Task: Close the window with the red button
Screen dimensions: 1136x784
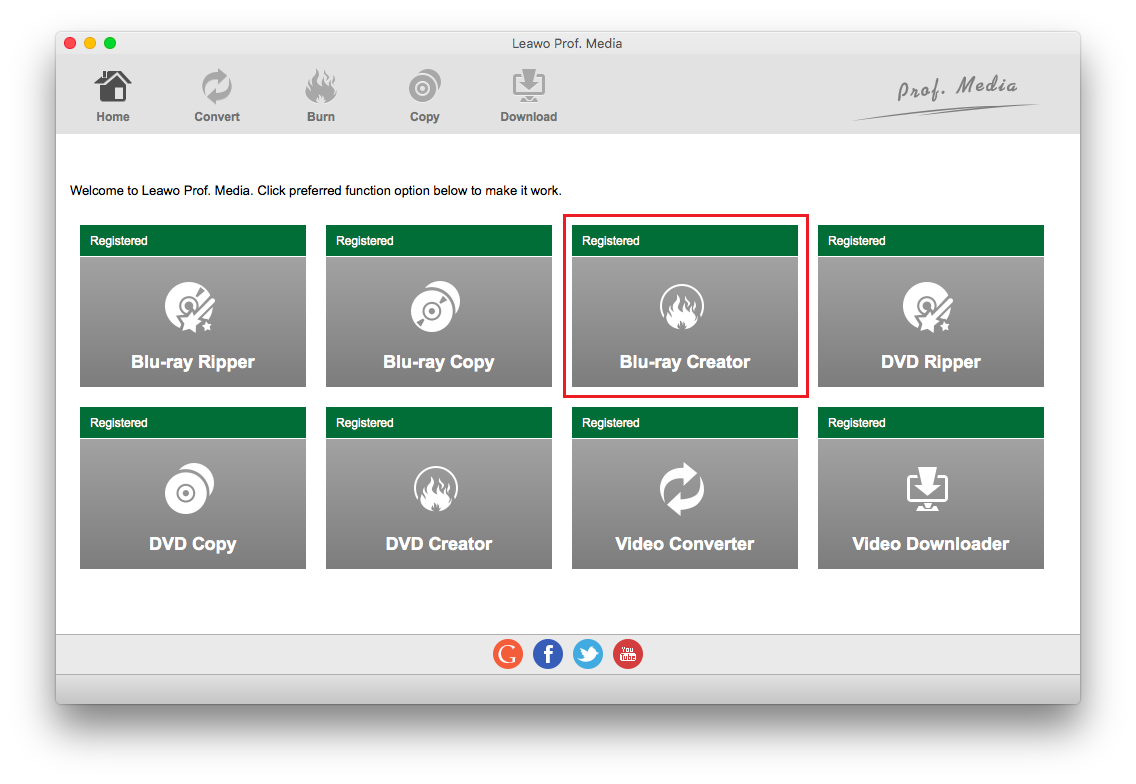Action: pos(70,43)
